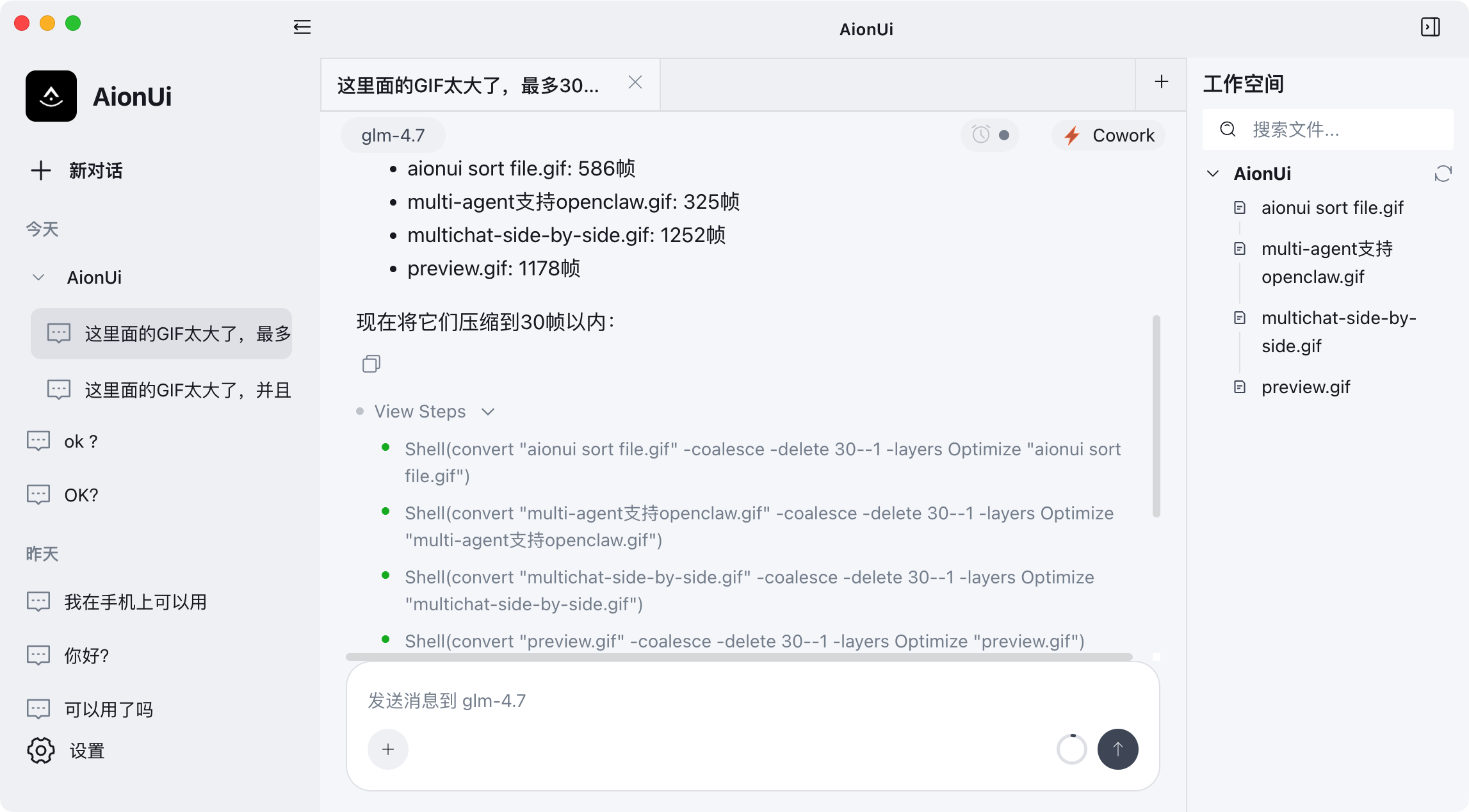Open Settings with the gear icon
This screenshot has width=1469, height=812.
coord(41,751)
